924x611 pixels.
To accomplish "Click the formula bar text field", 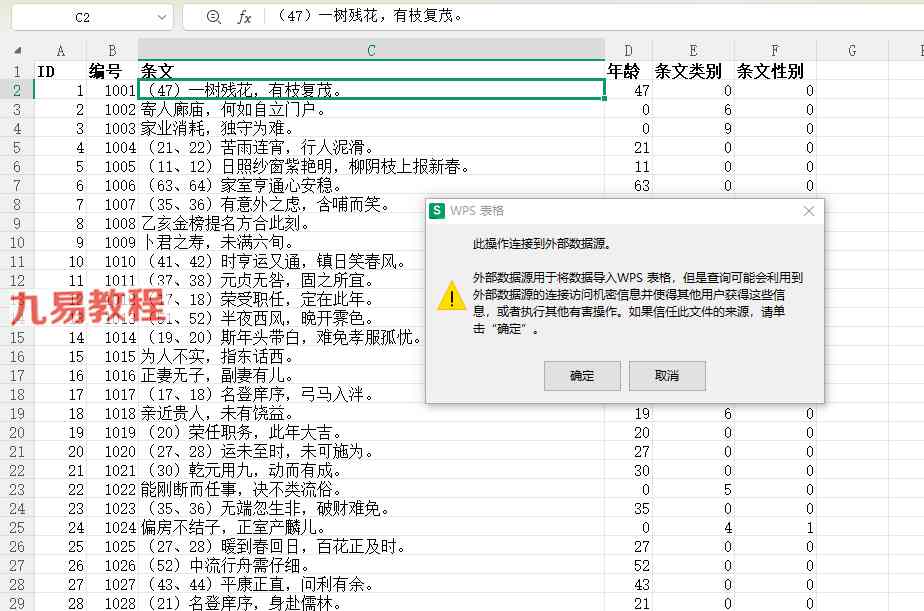I will coord(589,16).
